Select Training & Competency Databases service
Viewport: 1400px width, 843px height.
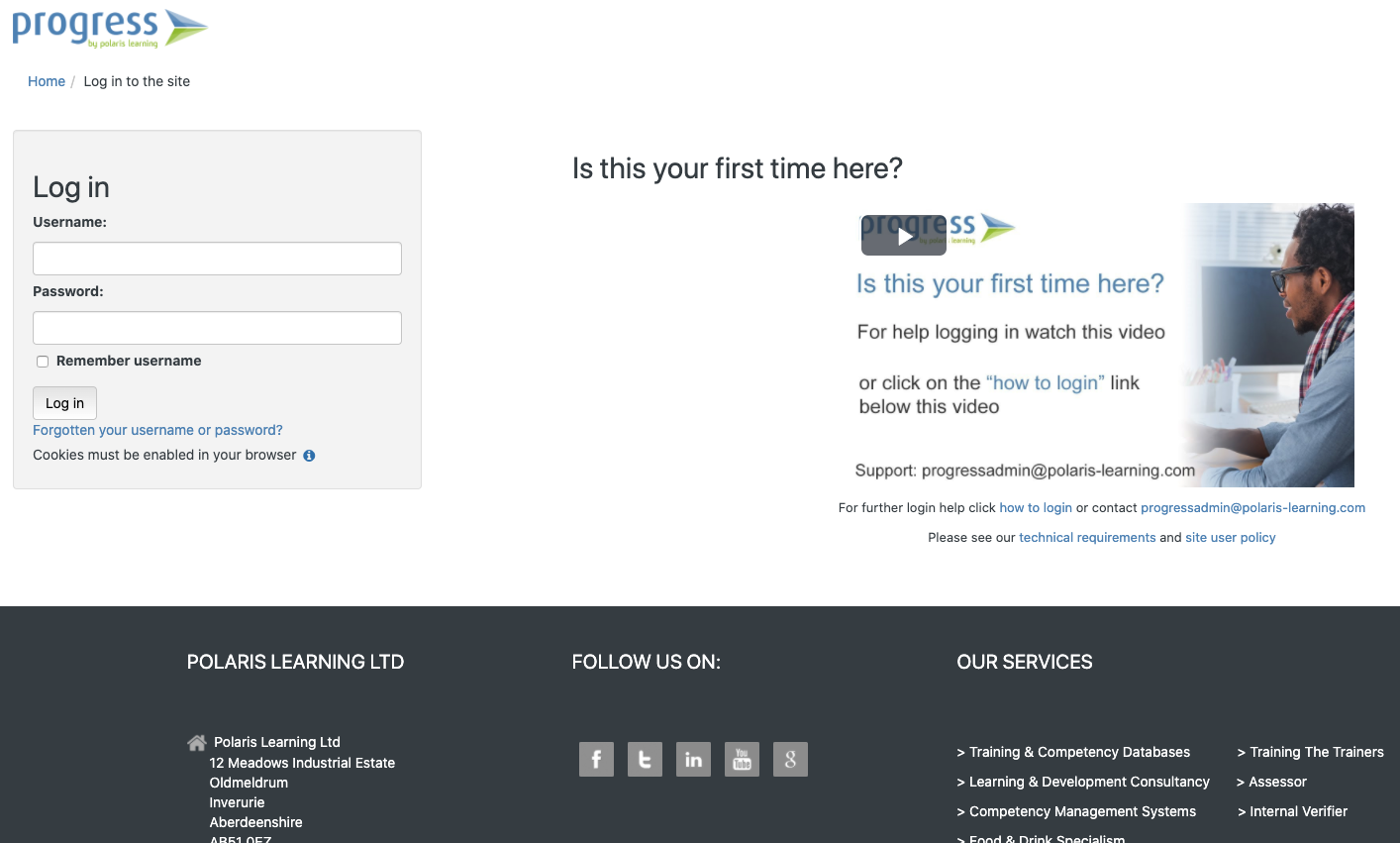pyautogui.click(x=1078, y=752)
